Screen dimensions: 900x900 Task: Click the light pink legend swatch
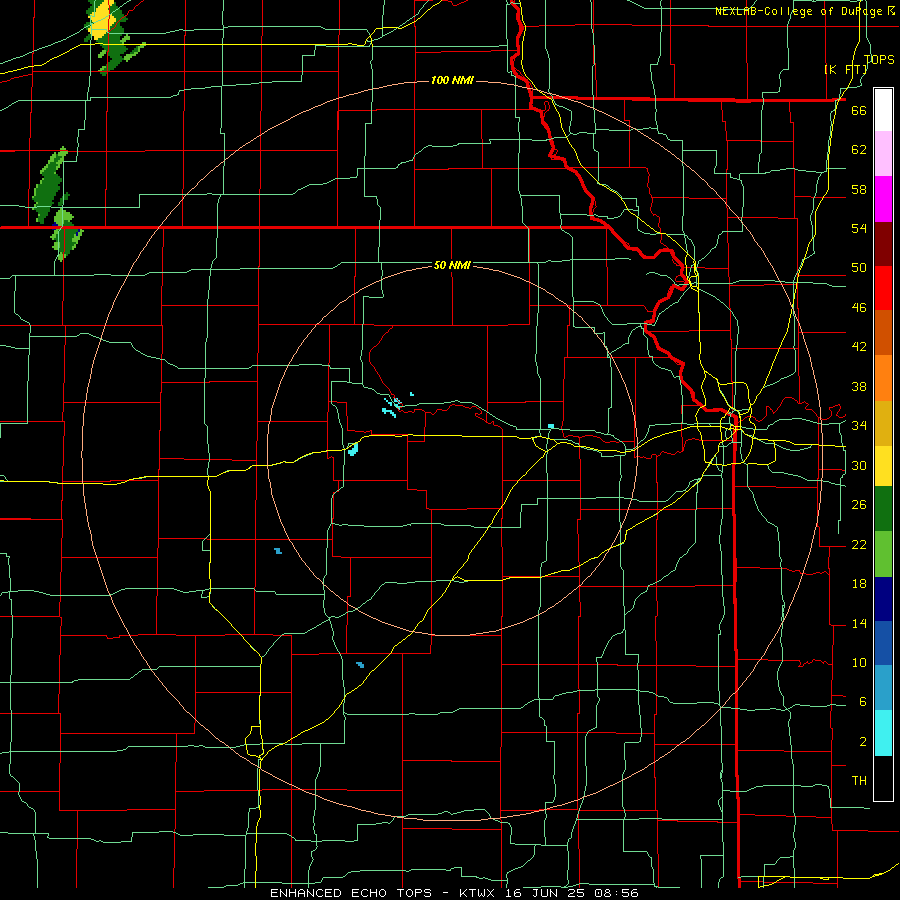[x=883, y=153]
